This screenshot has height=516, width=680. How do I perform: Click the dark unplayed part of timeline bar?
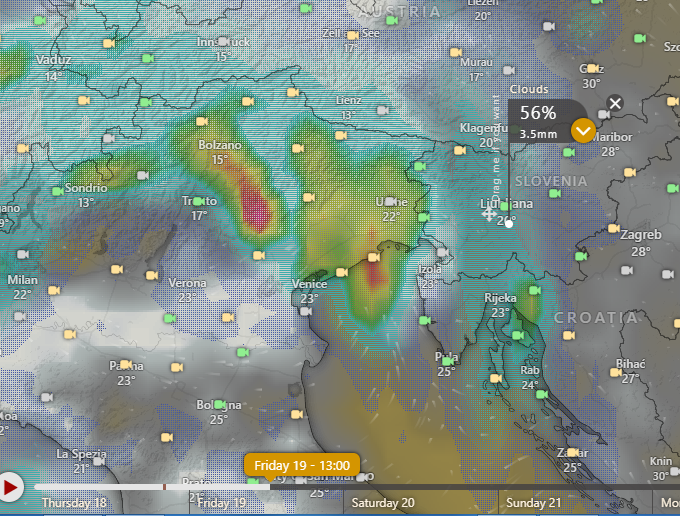474,487
